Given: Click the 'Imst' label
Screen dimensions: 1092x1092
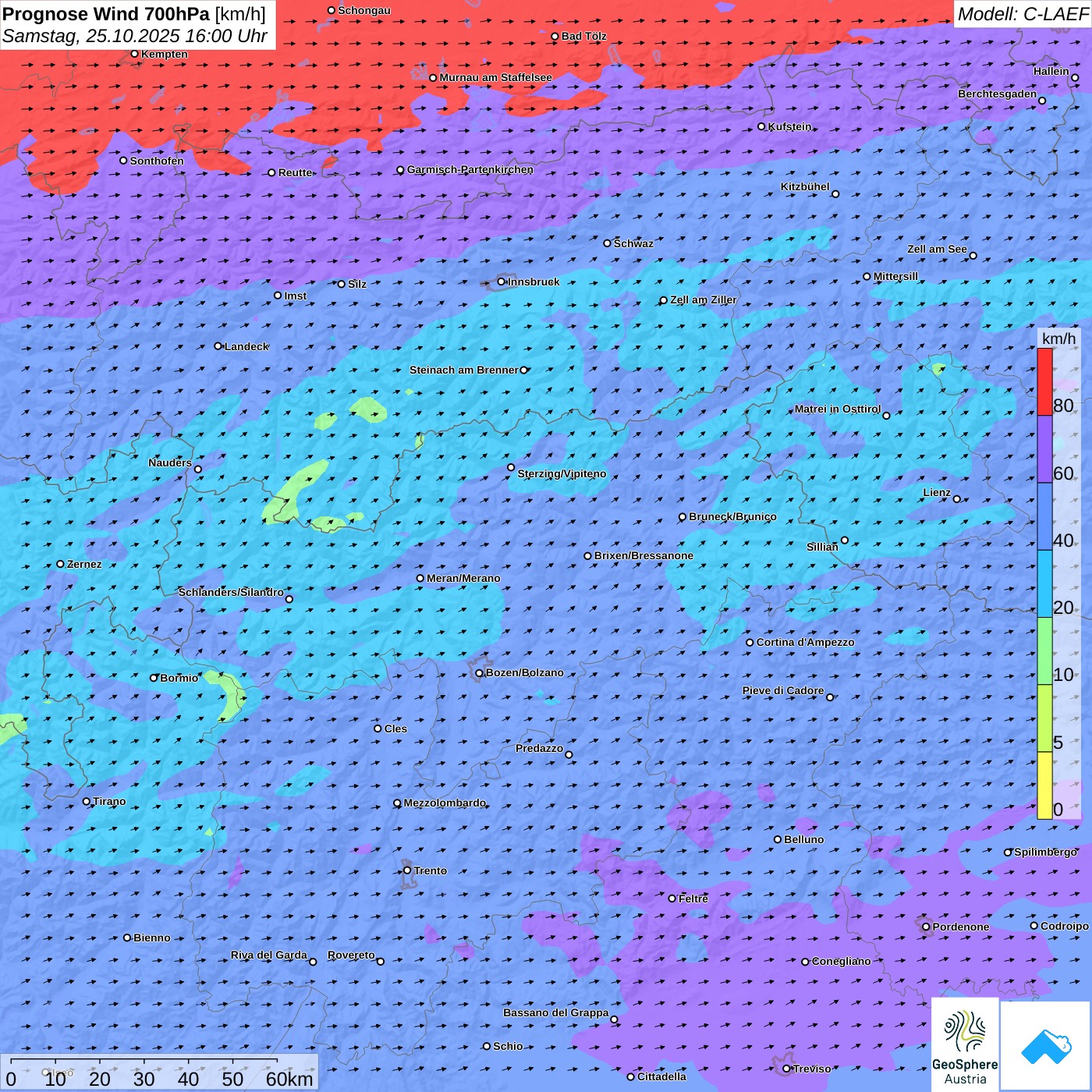Looking at the screenshot, I should click(x=296, y=296).
